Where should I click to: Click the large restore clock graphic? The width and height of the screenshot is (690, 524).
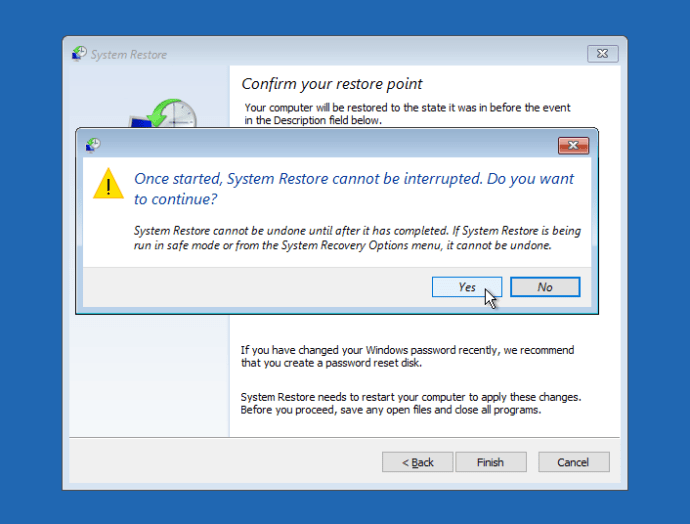pyautogui.click(x=164, y=114)
